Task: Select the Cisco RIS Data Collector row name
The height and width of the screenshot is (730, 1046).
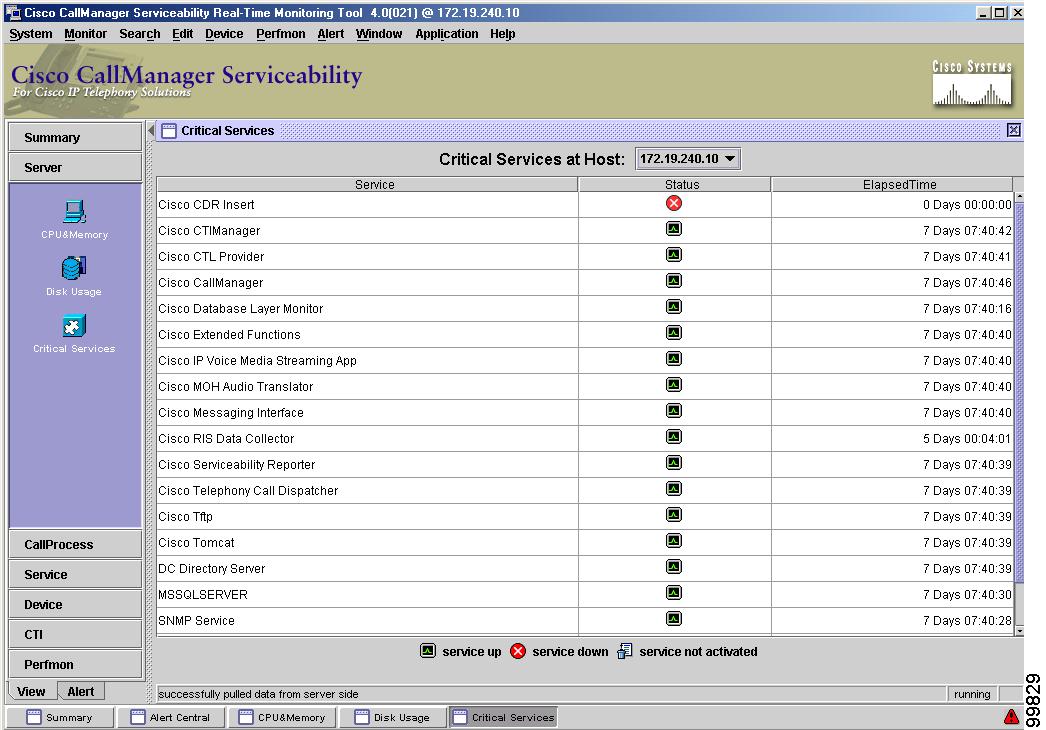Action: tap(226, 438)
